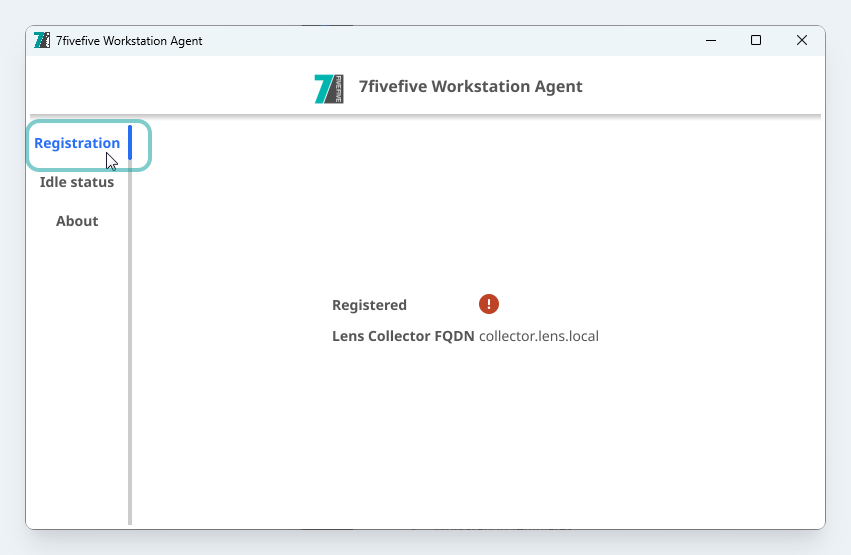Click the "Registered" status label

369,305
